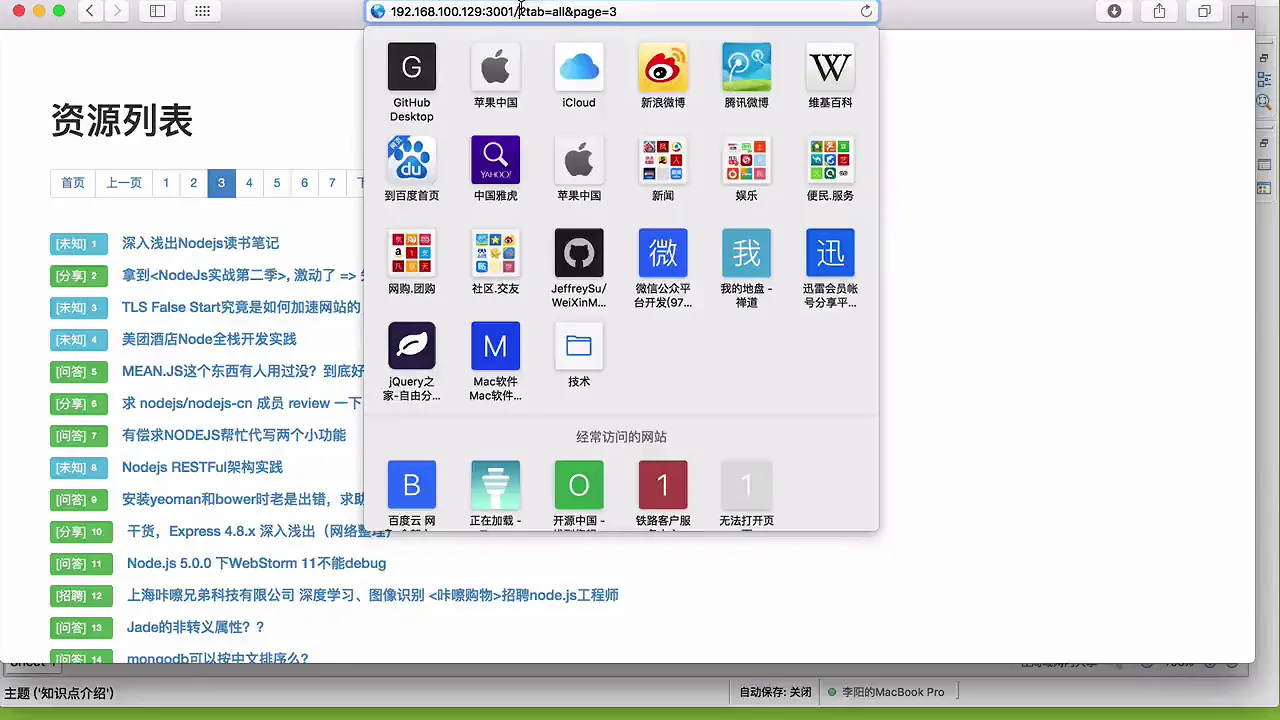Open the JeffreySu/WeiXinM GitHub favorite
The height and width of the screenshot is (720, 1280).
click(579, 253)
